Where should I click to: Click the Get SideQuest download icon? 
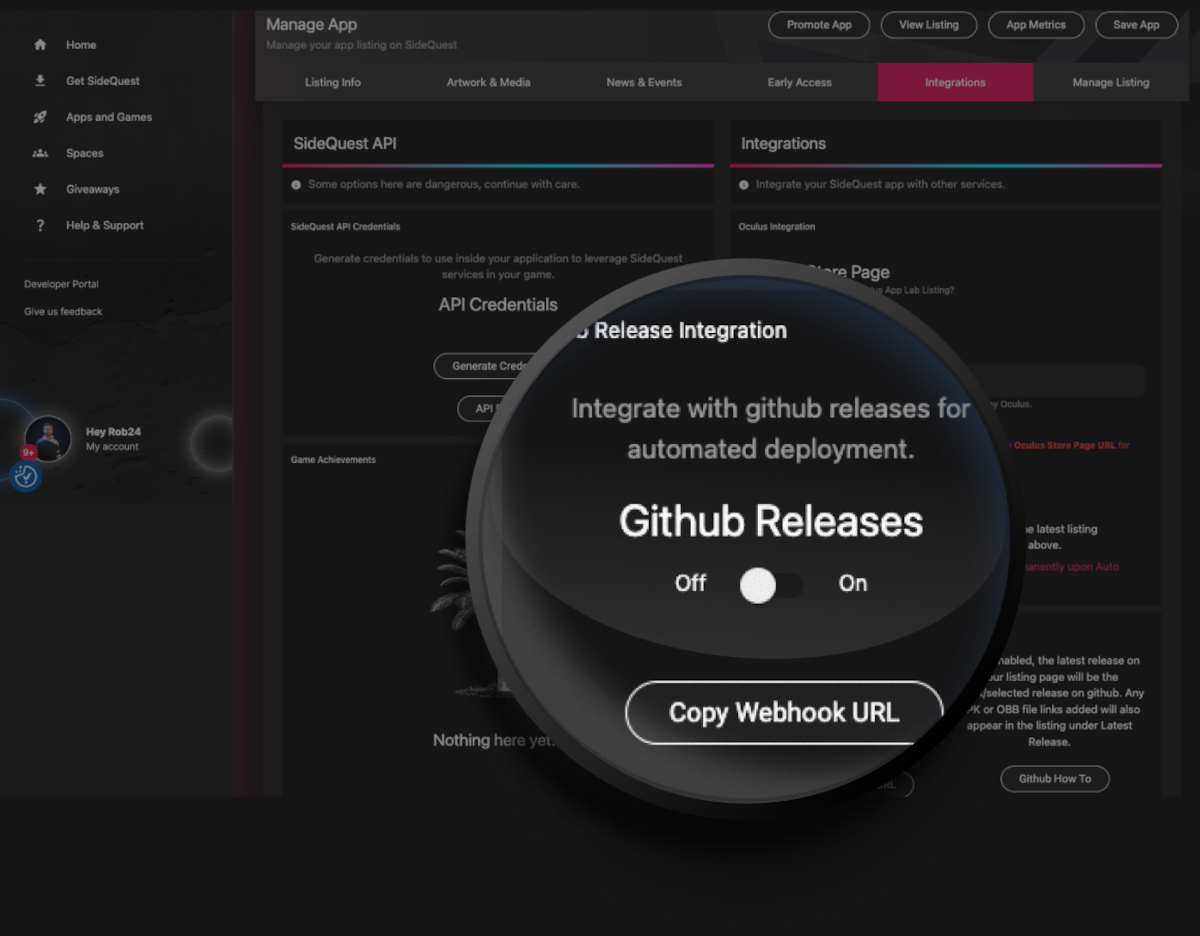40,81
